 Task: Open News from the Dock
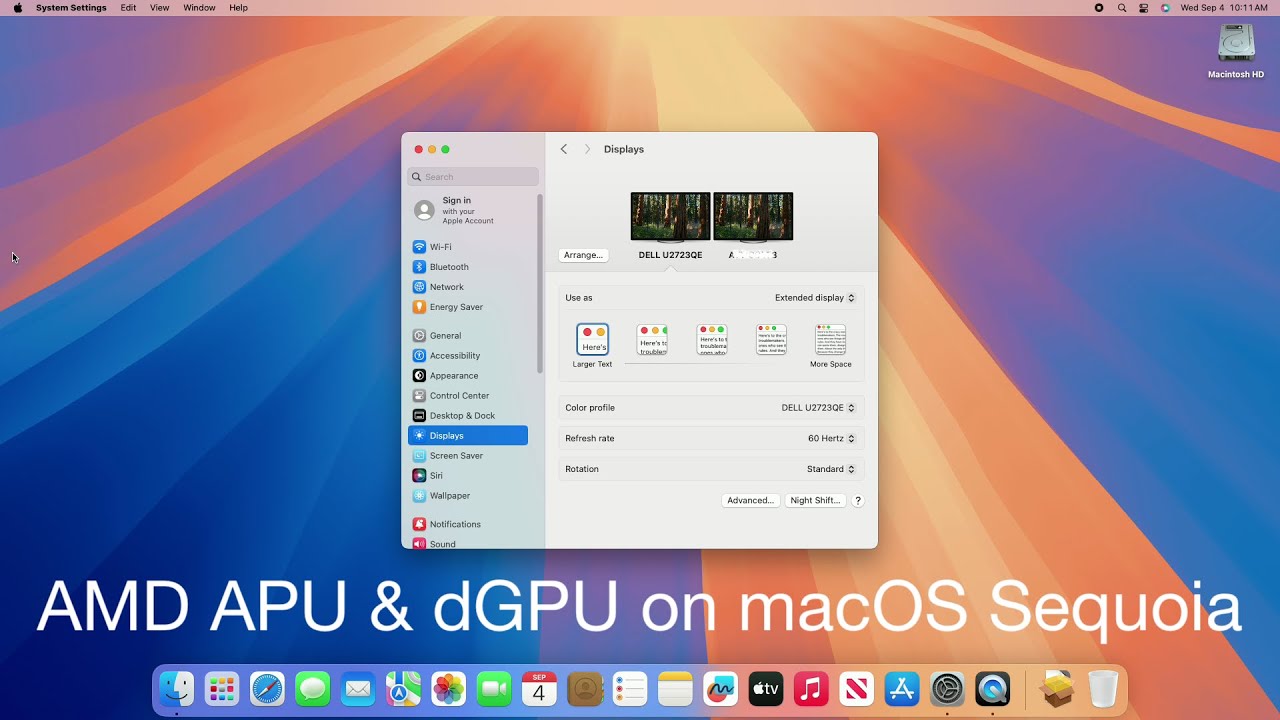856,689
